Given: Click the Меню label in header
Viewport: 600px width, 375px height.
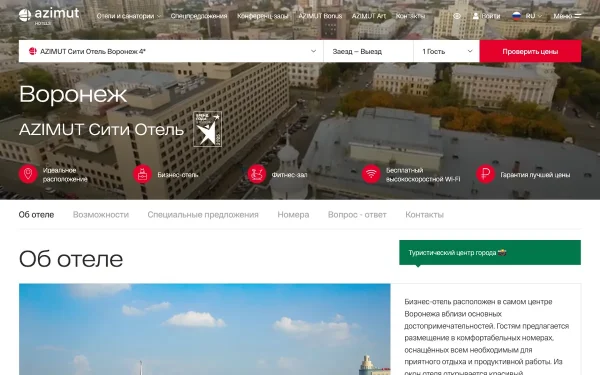Looking at the screenshot, I should [562, 16].
